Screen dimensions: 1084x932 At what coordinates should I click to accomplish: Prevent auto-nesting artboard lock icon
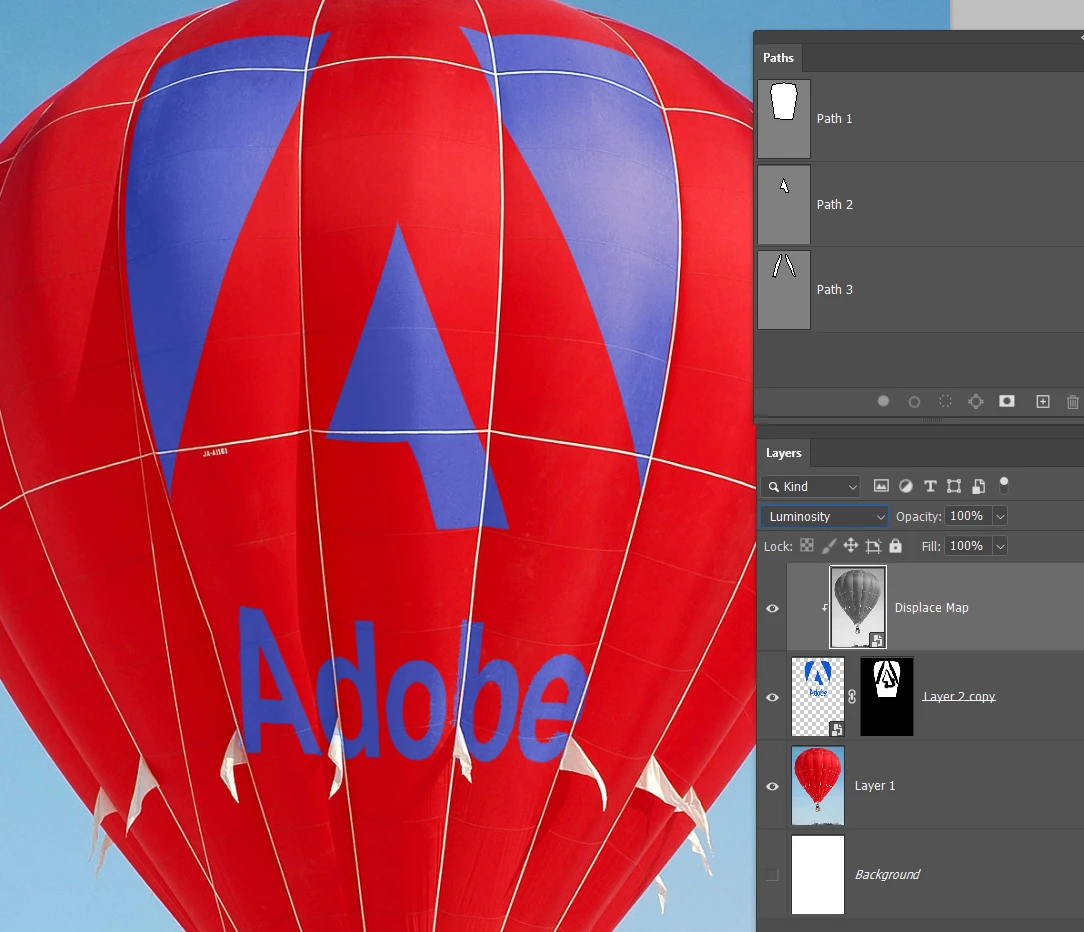[x=873, y=546]
